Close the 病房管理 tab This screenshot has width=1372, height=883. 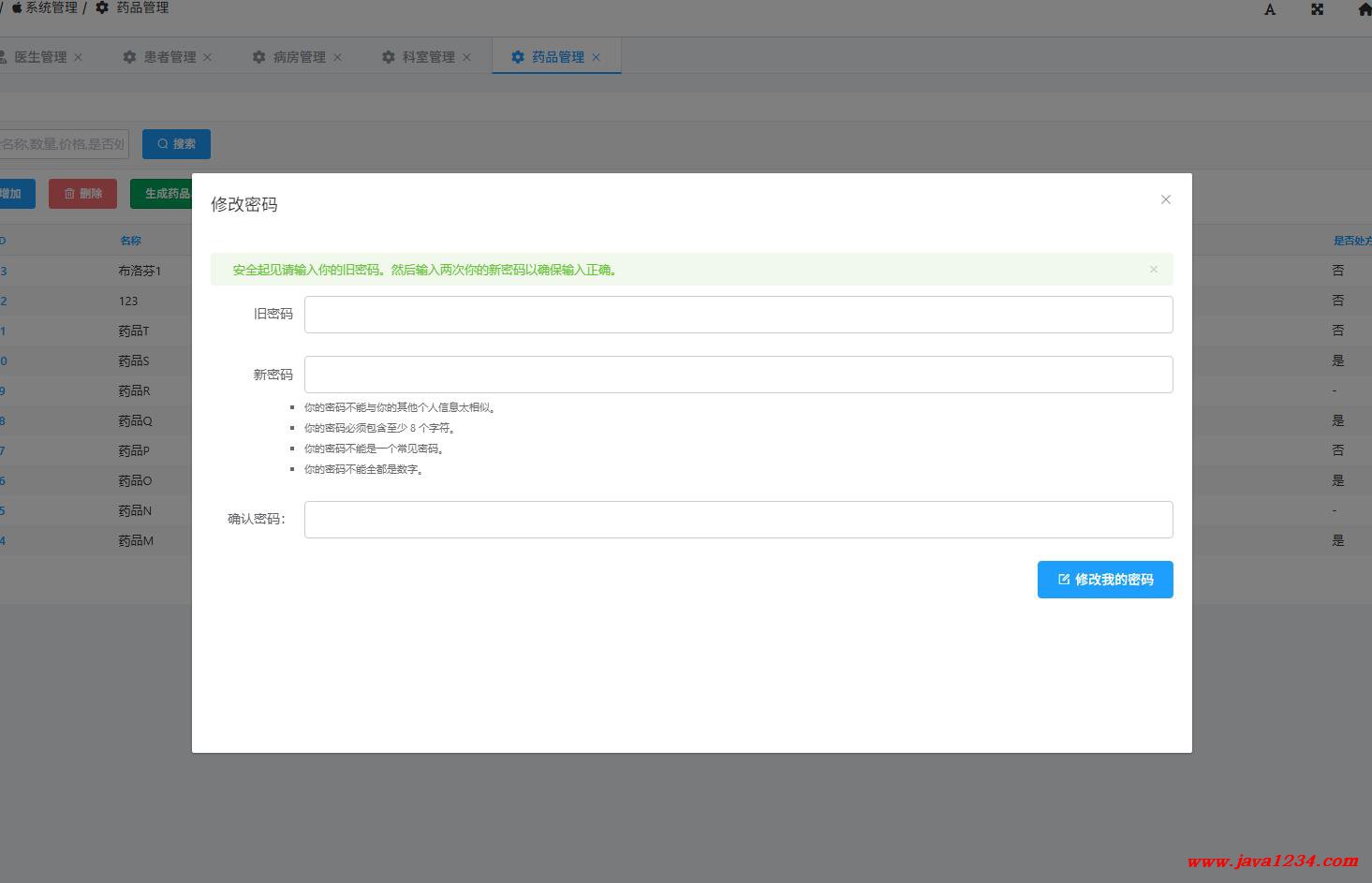pyautogui.click(x=337, y=57)
